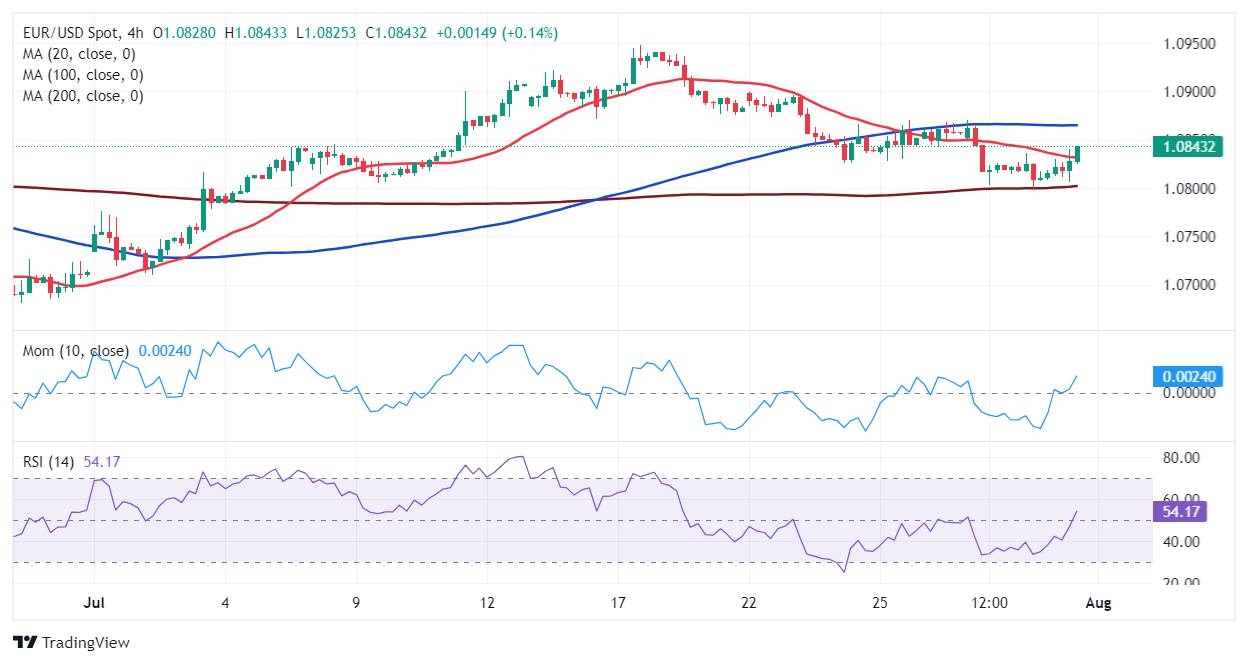
Task: Open the Mom (10, close) indicator legend
Action: click(75, 351)
